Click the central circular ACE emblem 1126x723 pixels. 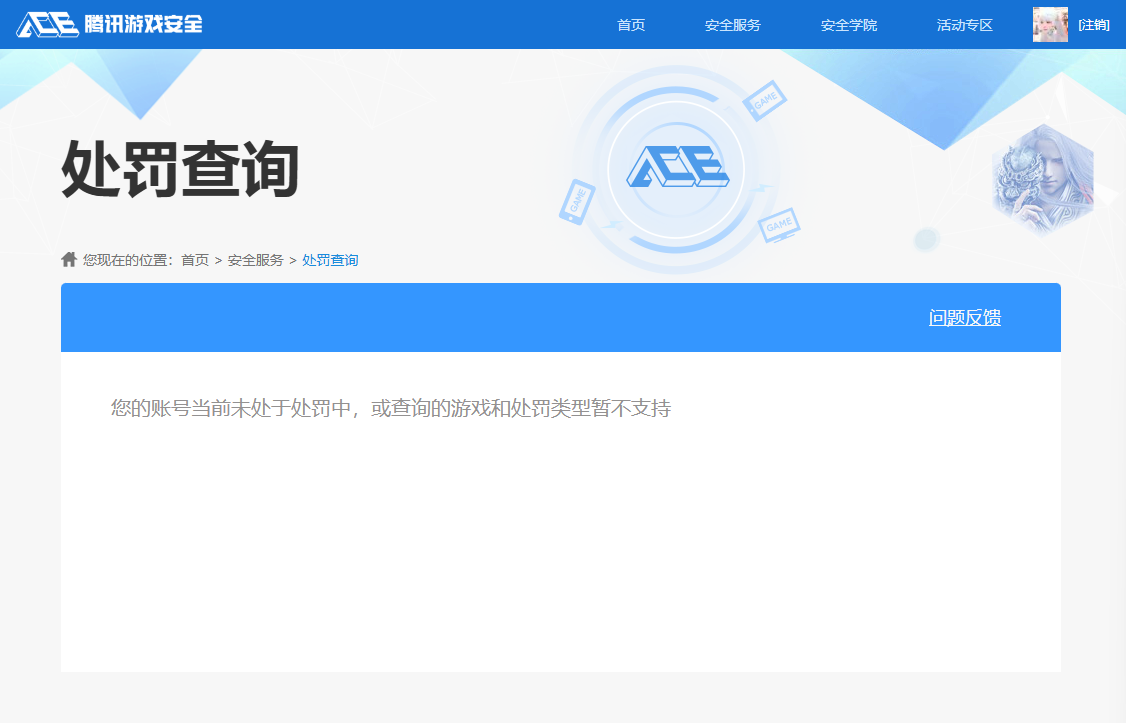[x=677, y=167]
